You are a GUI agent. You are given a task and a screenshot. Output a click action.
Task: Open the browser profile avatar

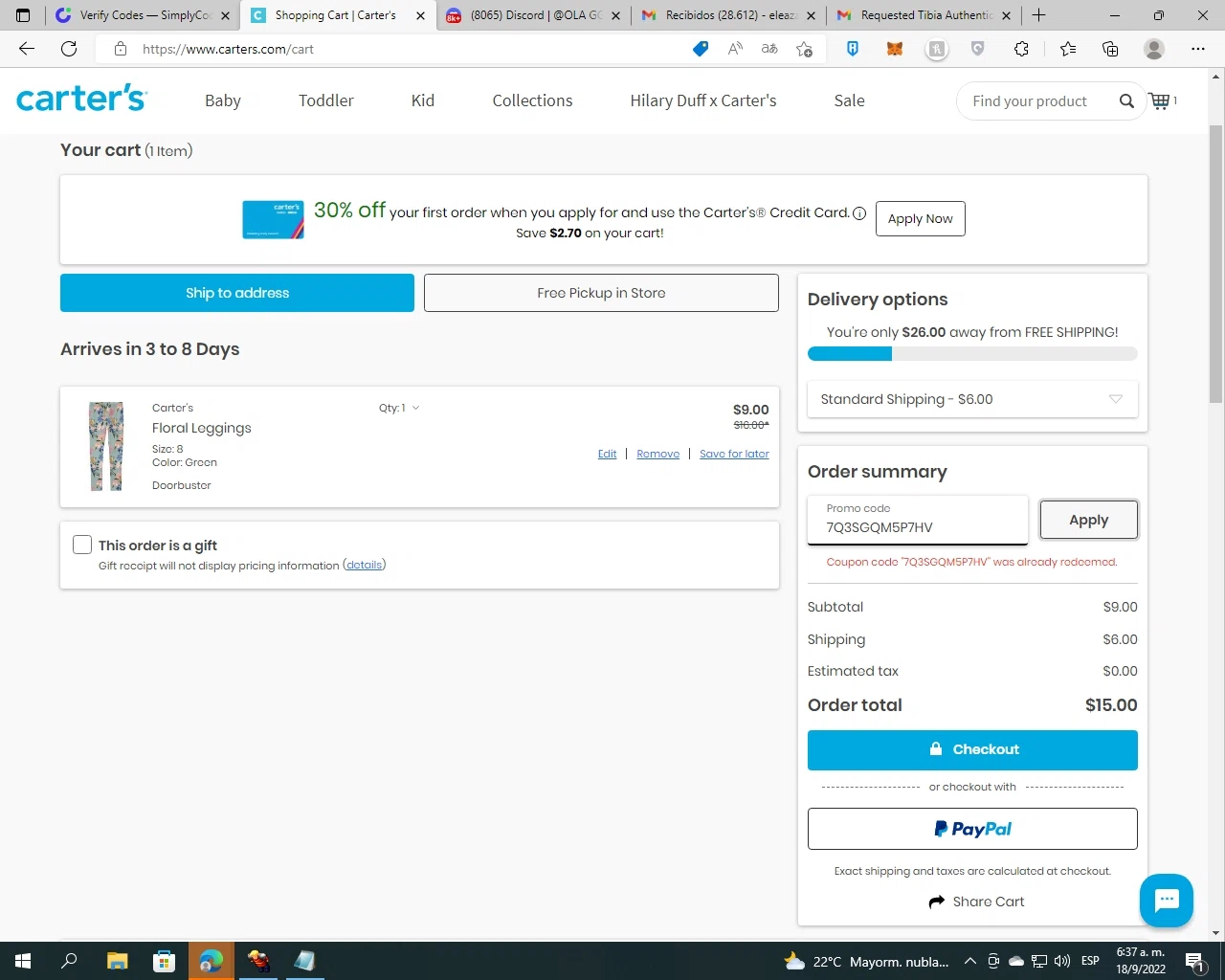[1154, 49]
